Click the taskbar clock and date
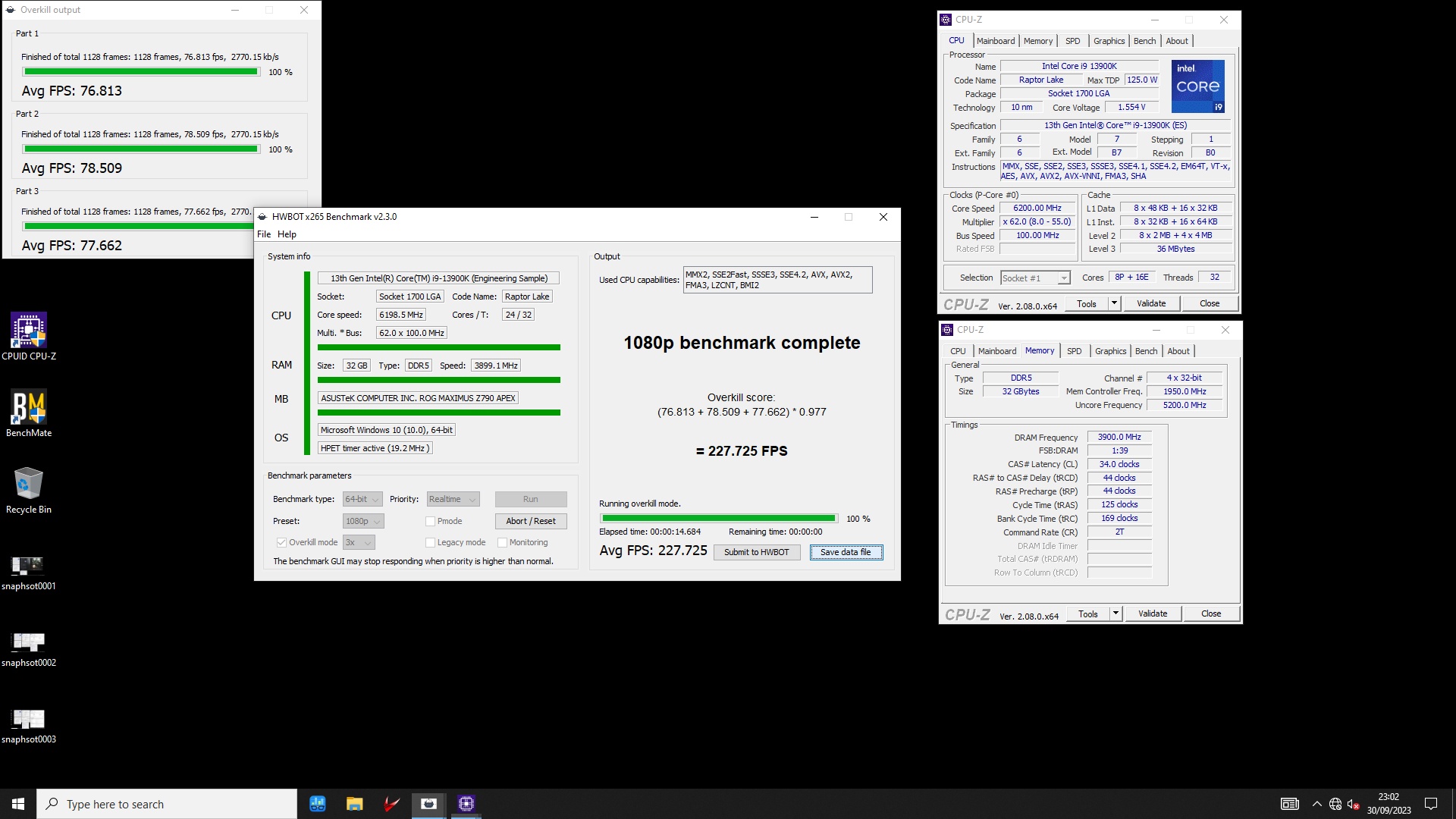 coord(1389,804)
